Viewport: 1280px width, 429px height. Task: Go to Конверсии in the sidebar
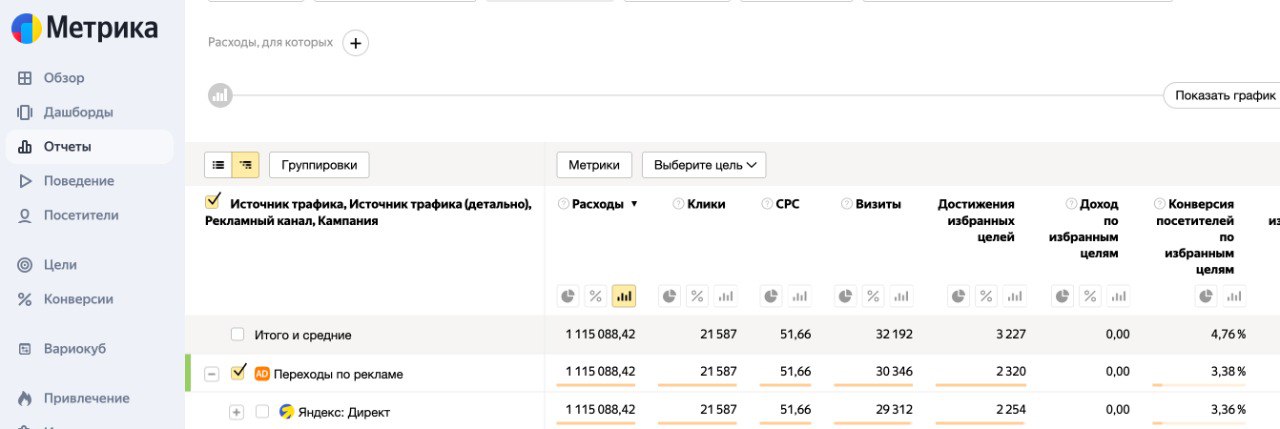(x=78, y=299)
